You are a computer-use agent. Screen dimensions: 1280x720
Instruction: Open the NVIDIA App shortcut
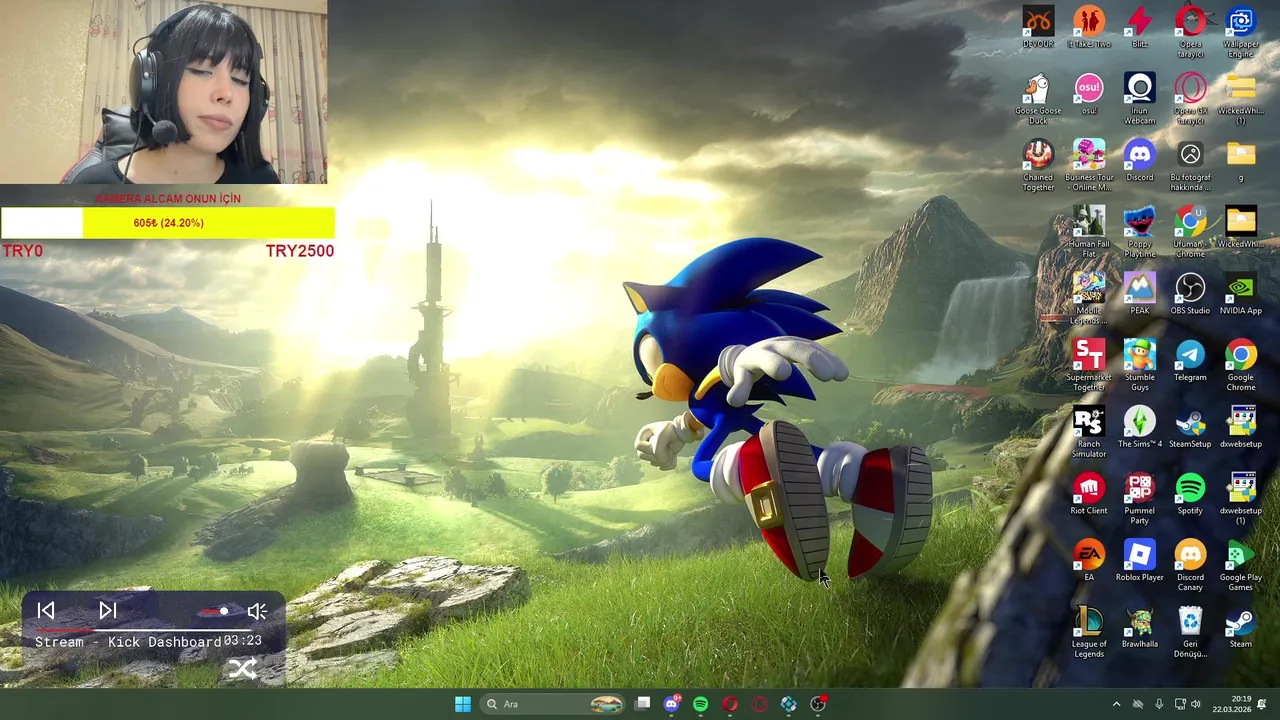pos(1240,293)
